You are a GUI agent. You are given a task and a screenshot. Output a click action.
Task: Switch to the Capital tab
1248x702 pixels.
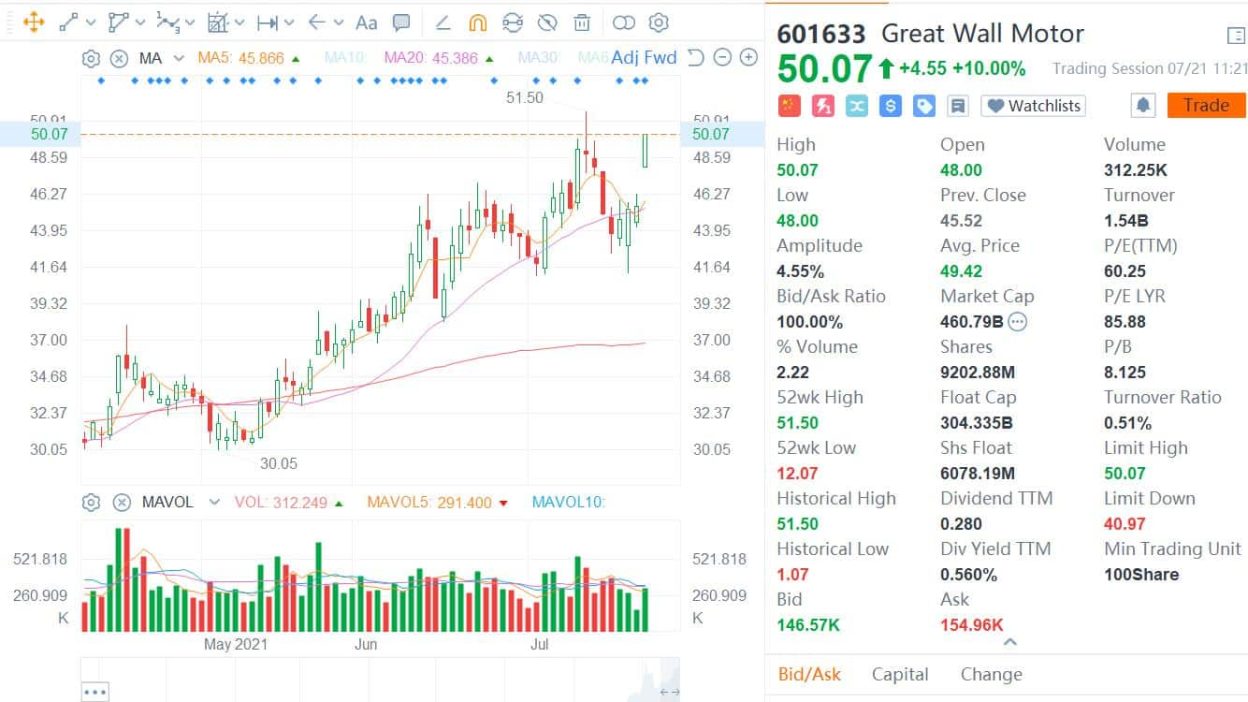[x=900, y=674]
